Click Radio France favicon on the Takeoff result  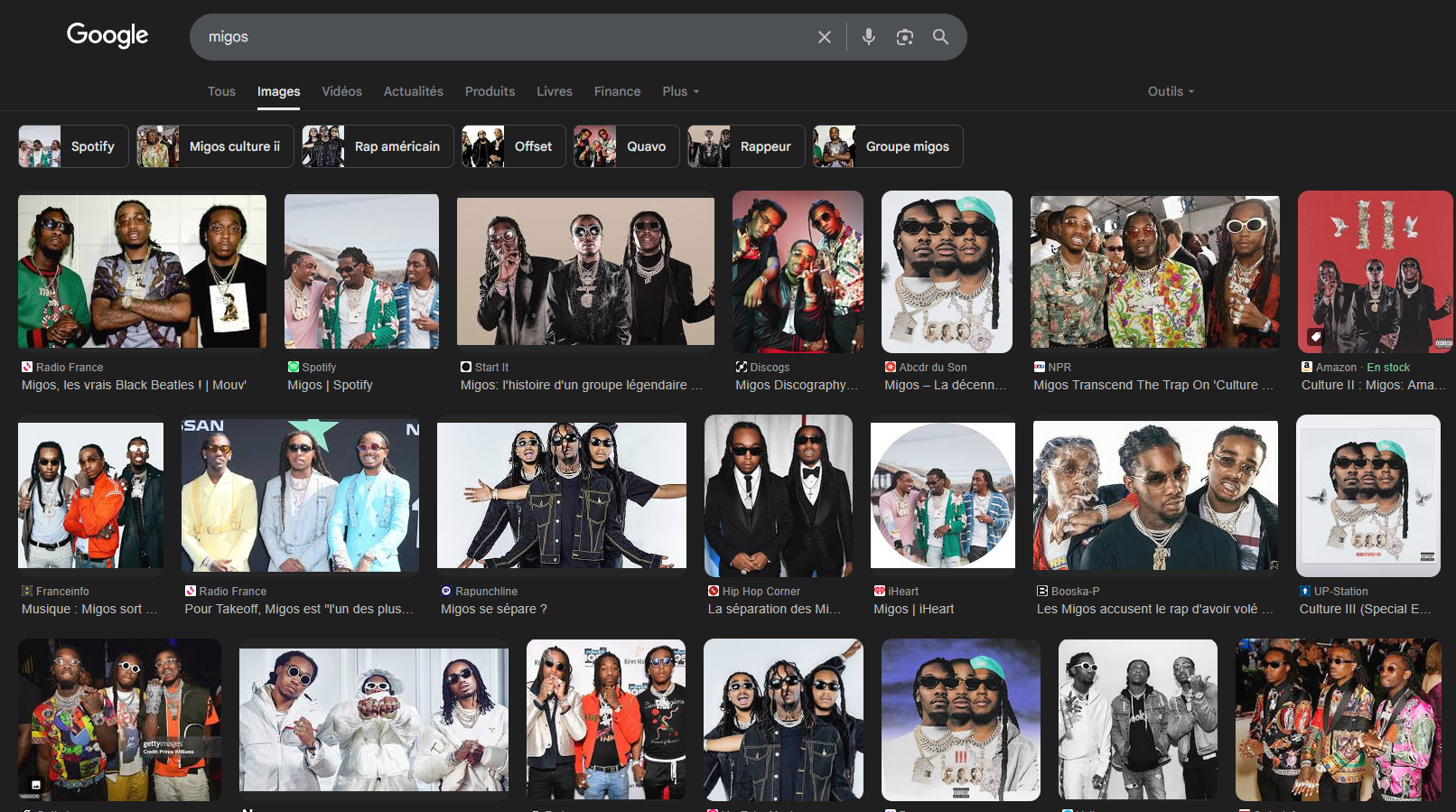(191, 591)
